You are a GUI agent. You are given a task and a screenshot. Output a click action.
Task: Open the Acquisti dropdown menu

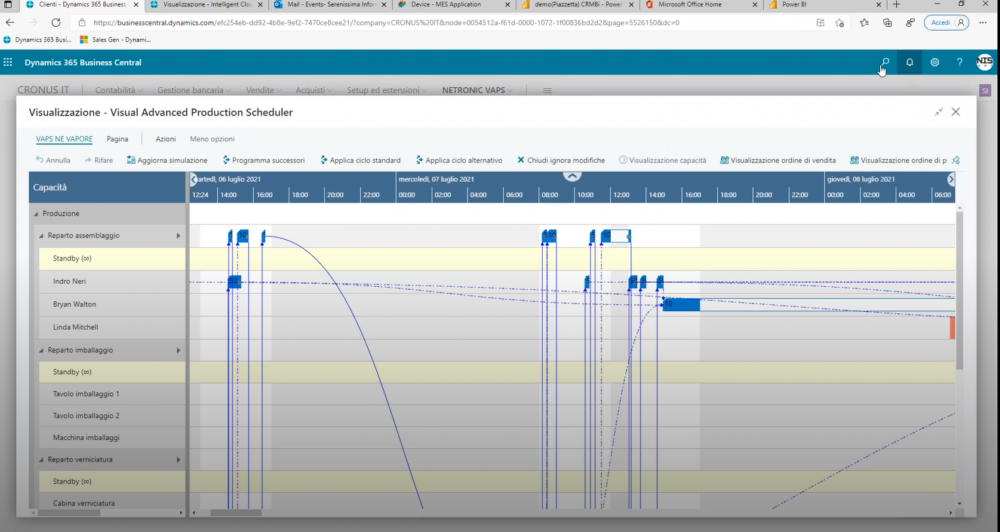point(314,90)
